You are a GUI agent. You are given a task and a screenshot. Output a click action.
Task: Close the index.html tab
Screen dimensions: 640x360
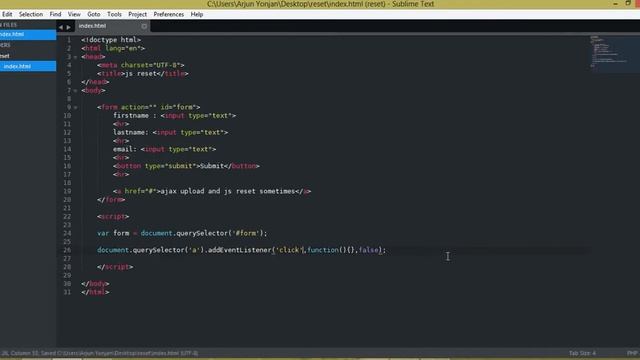144,26
